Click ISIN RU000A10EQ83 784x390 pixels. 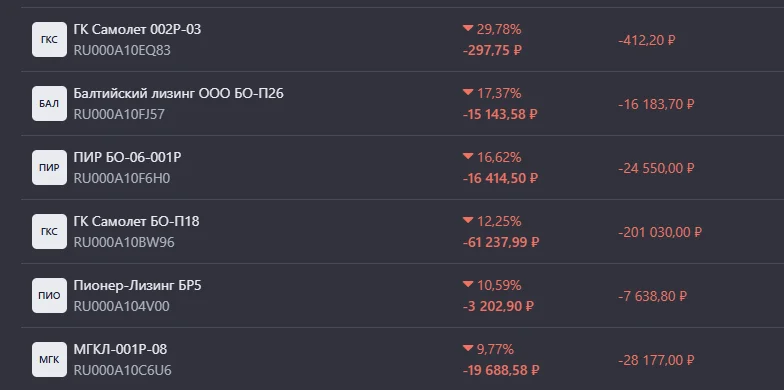tap(122, 50)
